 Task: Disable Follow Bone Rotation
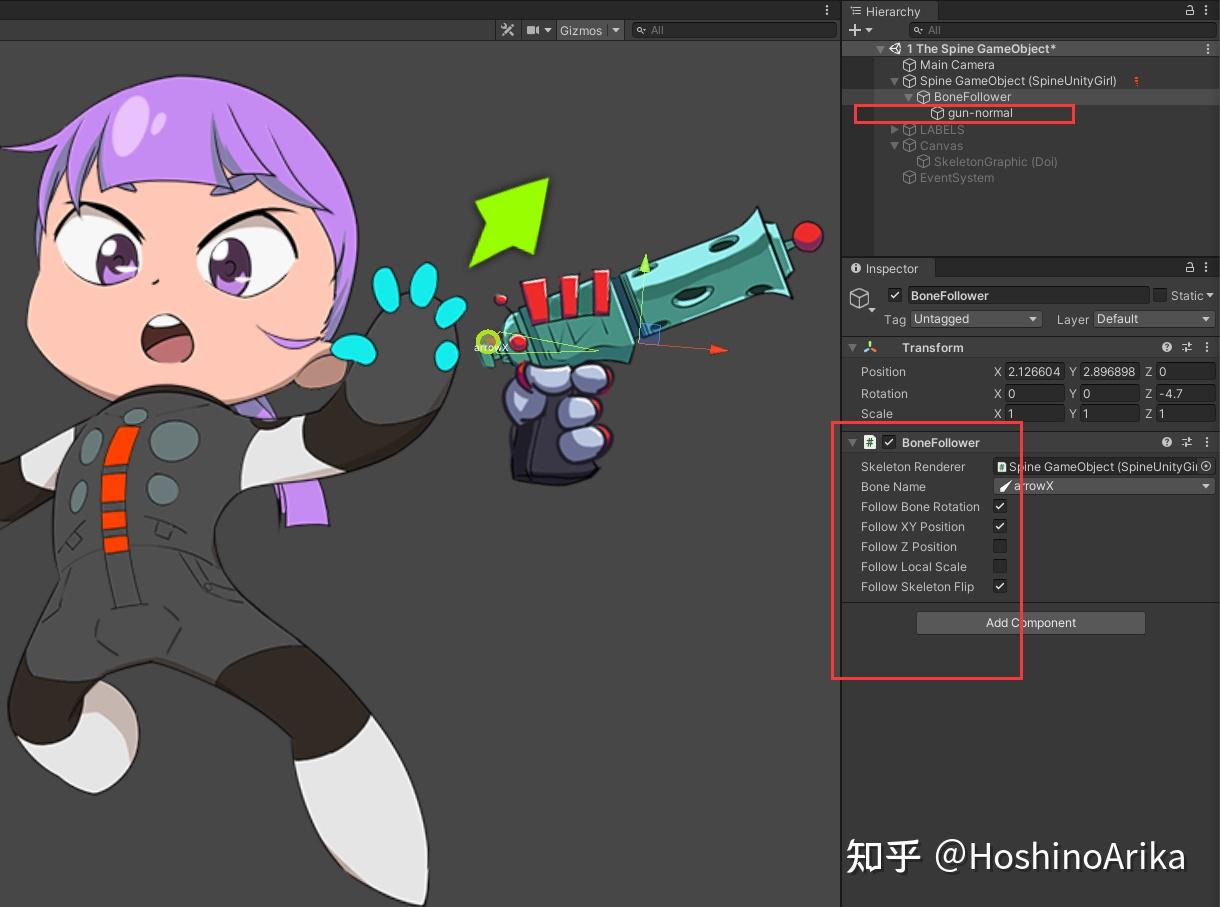click(x=999, y=506)
